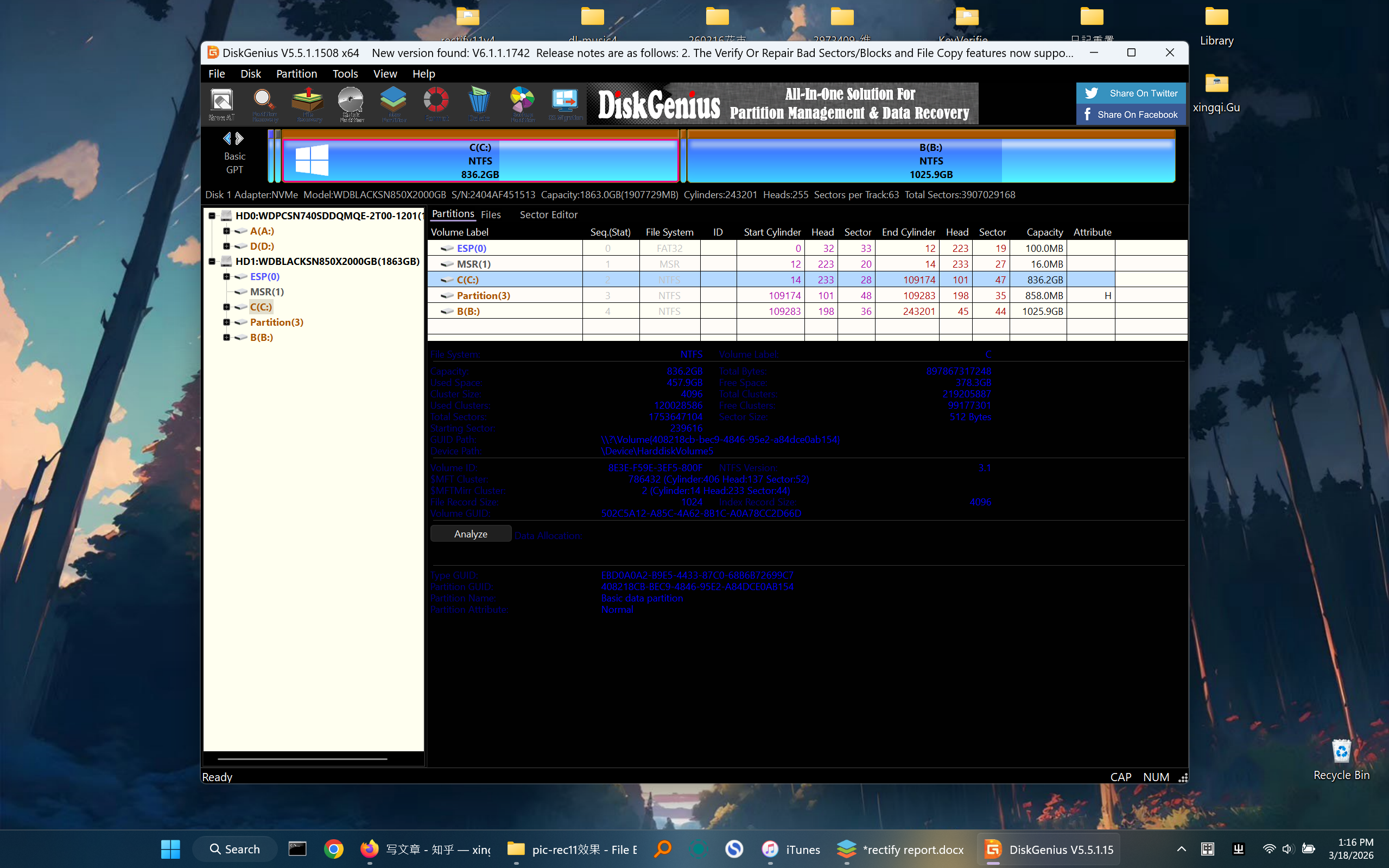Click the Save All toolbar icon
This screenshot has height=868, width=1389.
coord(221,104)
